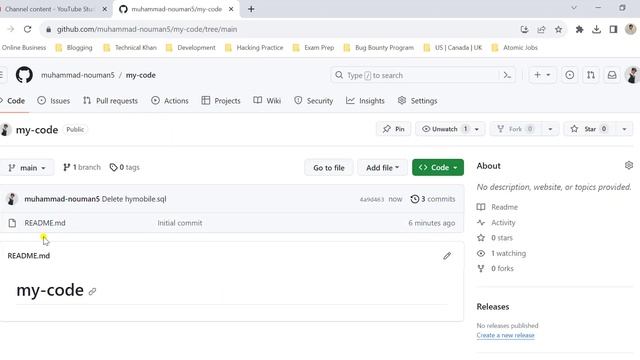The image size is (640, 360).
Task: Open the notifications inbox icon
Action: click(x=612, y=75)
